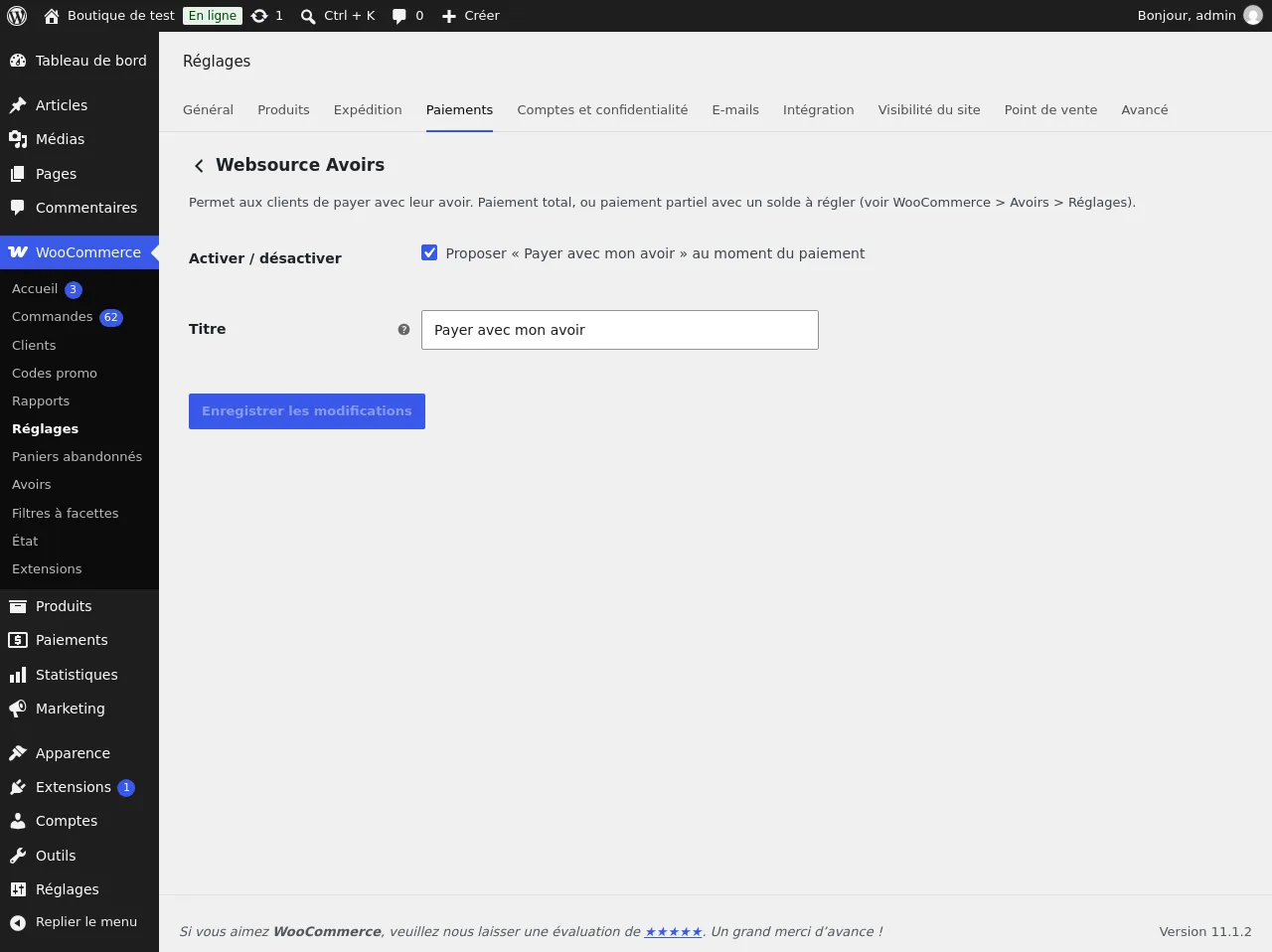Click the Comptes user icon

pos(18,821)
